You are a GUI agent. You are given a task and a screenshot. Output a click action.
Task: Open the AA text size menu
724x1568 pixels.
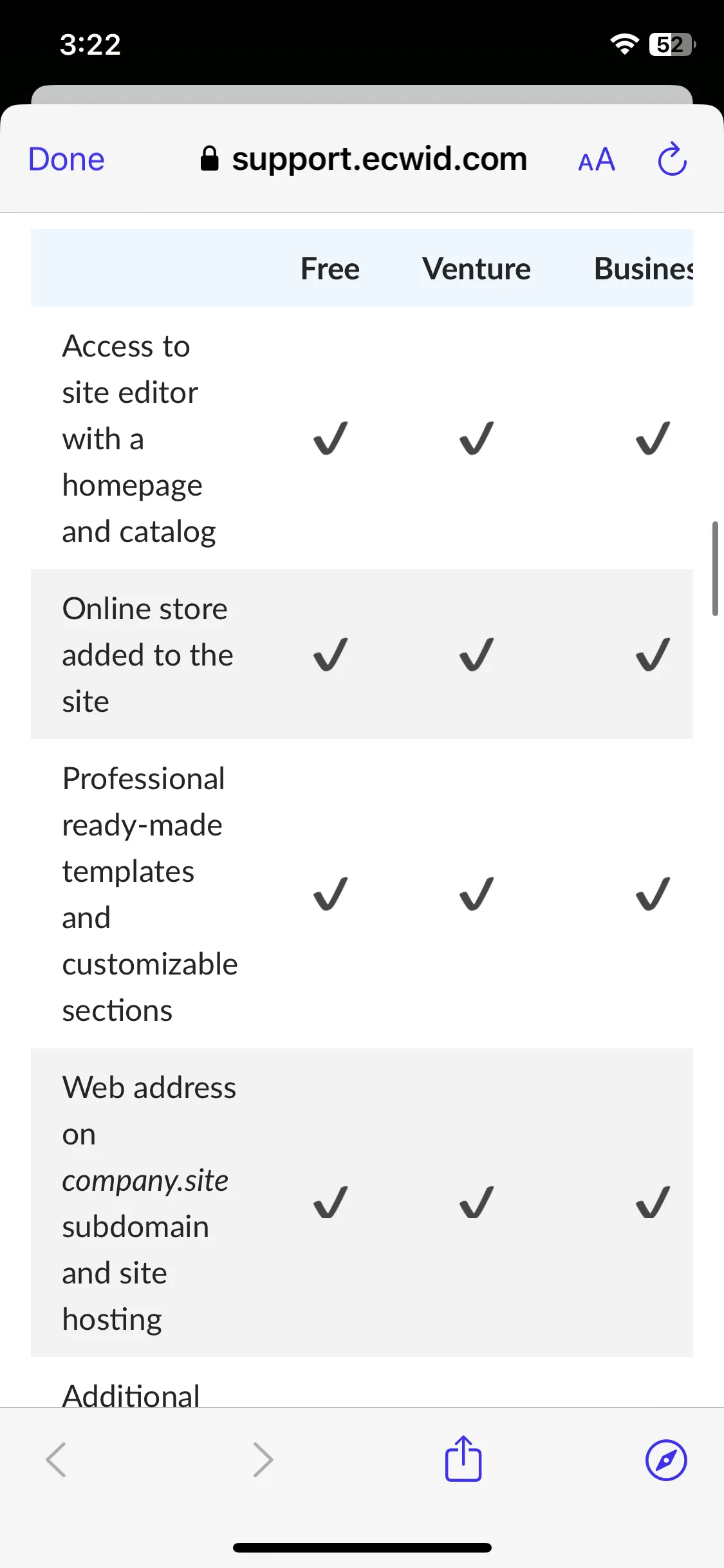coord(597,160)
